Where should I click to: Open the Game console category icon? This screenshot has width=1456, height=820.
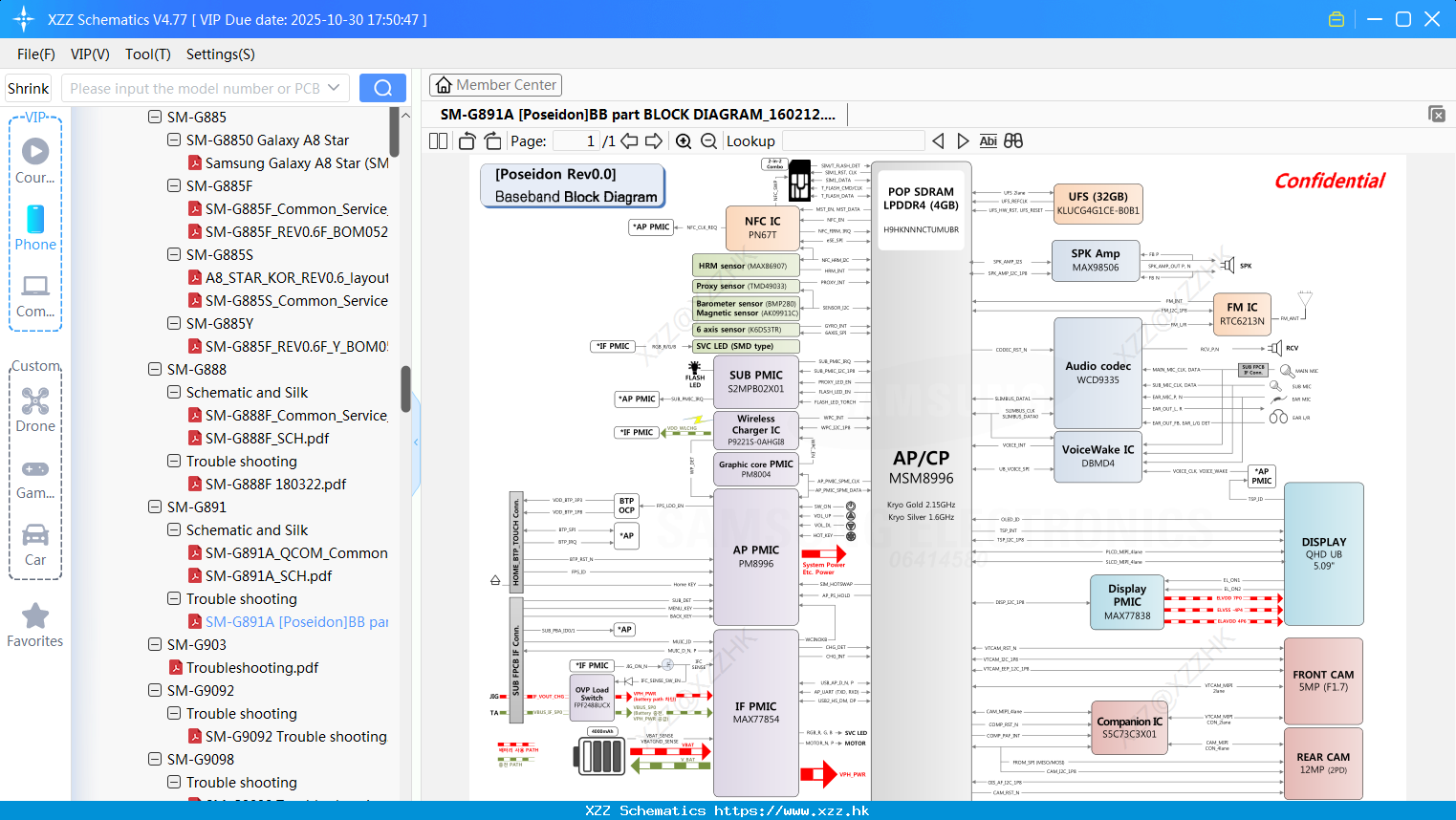[x=35, y=468]
